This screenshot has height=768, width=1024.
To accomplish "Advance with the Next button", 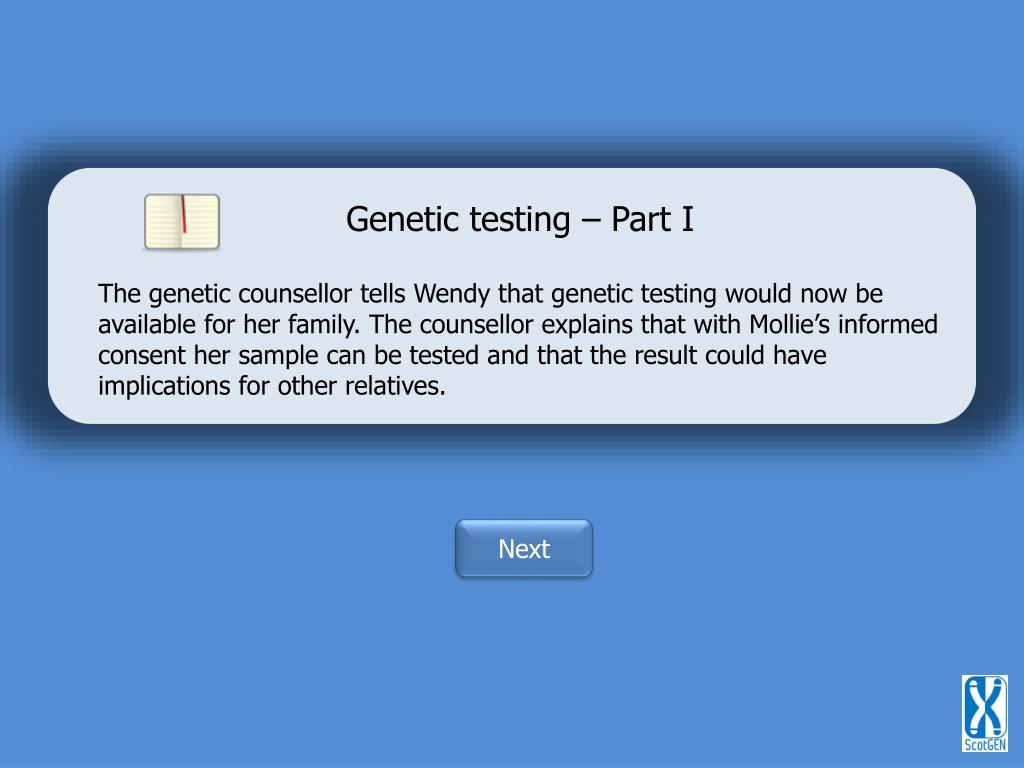I will (x=524, y=549).
